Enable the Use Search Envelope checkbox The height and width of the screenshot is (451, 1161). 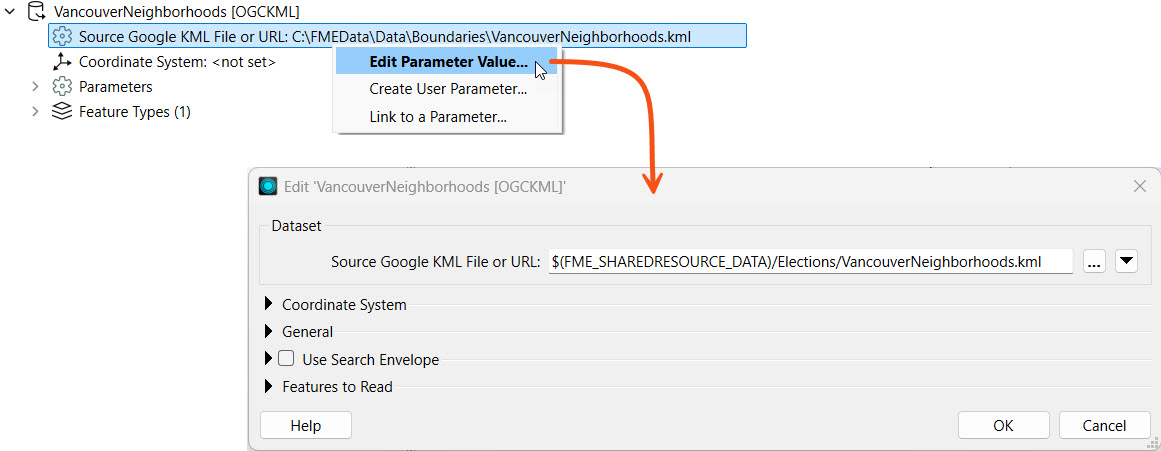[286, 359]
